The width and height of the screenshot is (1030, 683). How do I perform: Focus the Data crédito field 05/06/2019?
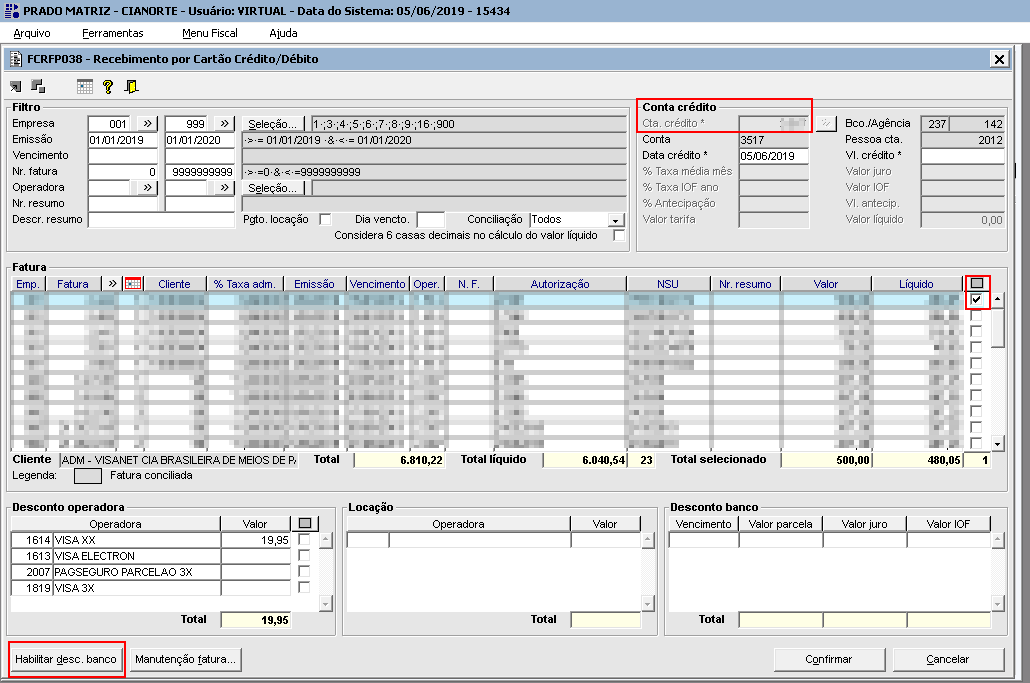[774, 156]
